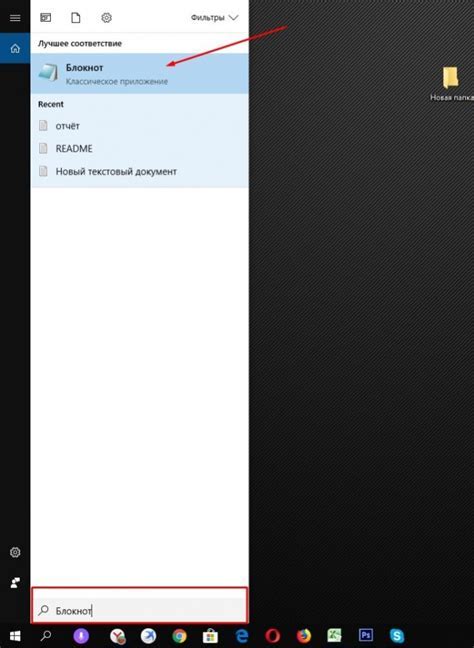
Task: Launch Opera browser from taskbar
Action: 272,636
